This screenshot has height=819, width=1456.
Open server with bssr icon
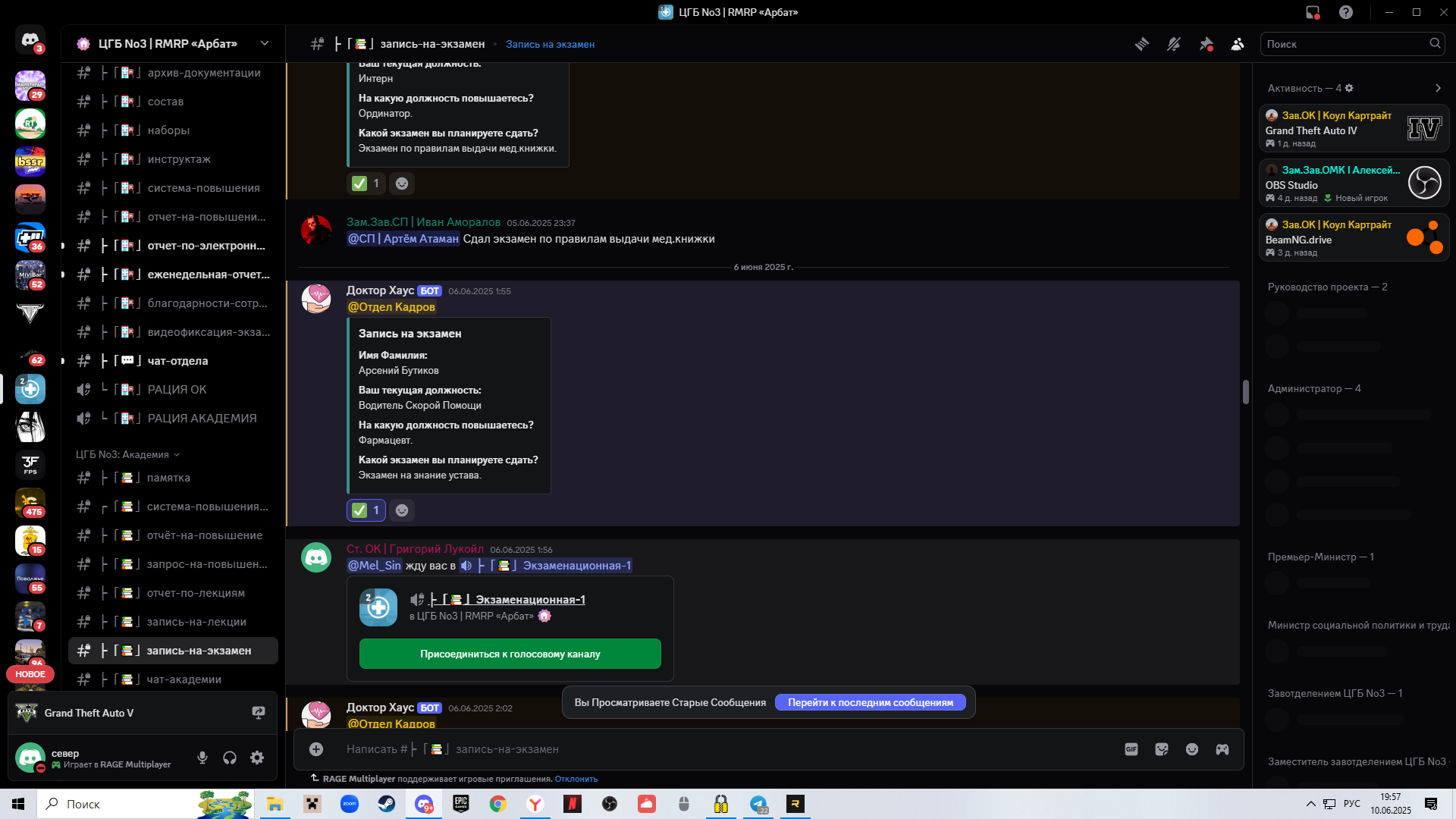pos(30,161)
